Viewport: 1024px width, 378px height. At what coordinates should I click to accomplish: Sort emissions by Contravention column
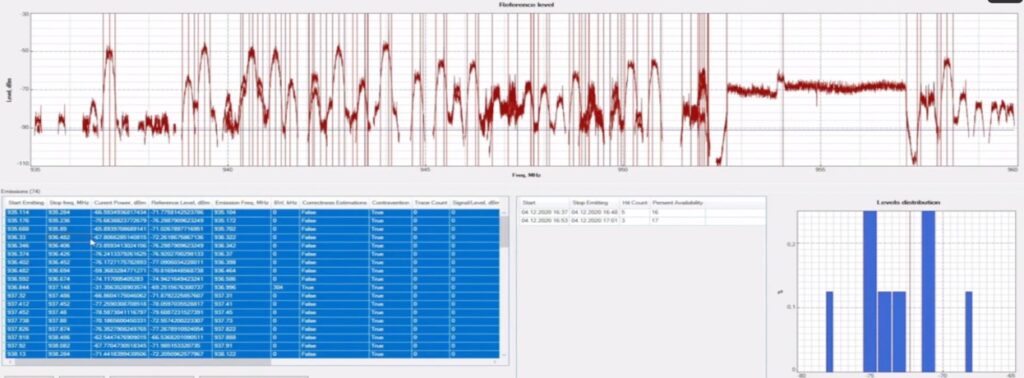click(x=391, y=203)
